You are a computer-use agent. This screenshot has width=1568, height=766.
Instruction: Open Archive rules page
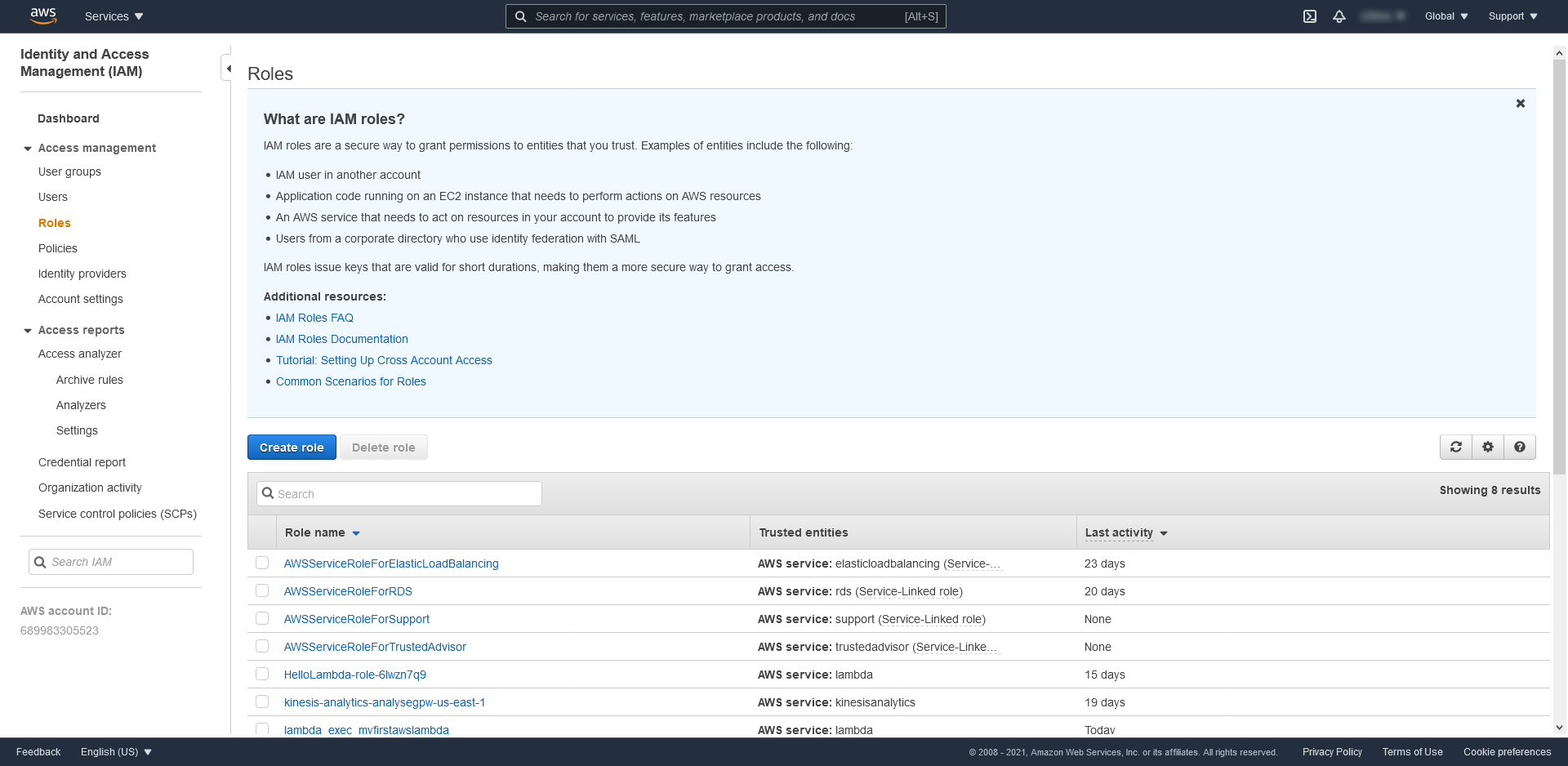point(90,380)
